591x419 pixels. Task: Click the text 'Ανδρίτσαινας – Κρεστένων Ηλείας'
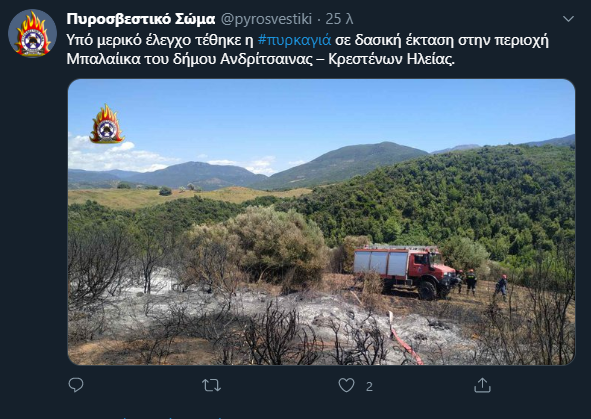(337, 59)
